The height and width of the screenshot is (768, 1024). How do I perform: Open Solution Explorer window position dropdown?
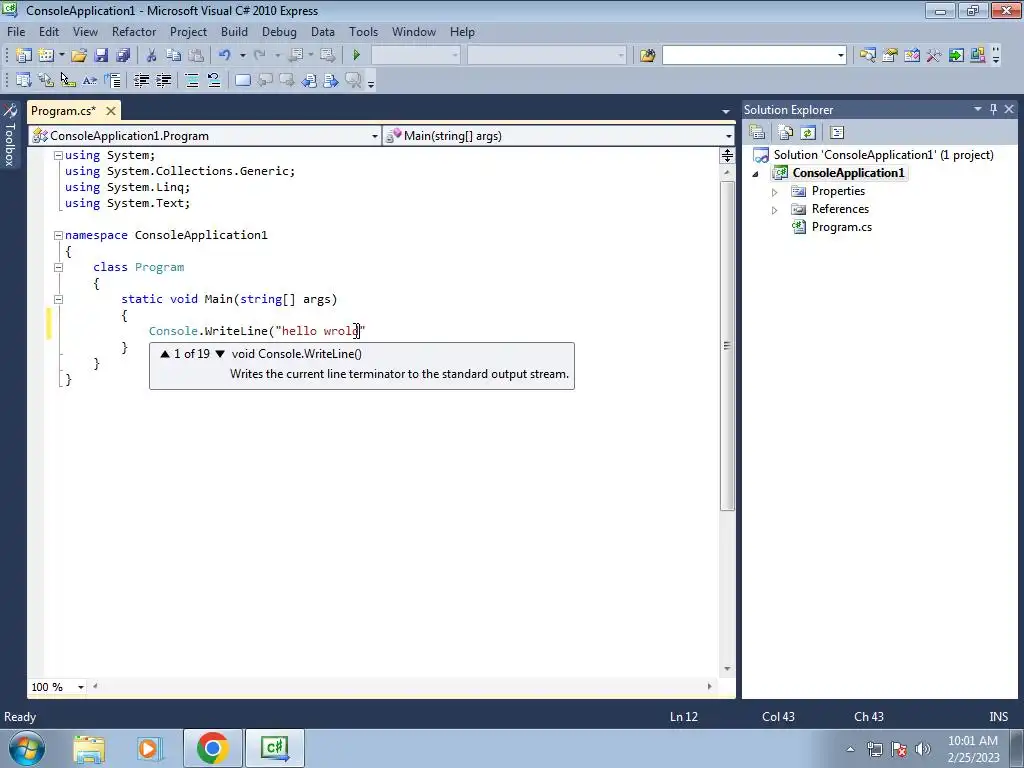[x=978, y=109]
